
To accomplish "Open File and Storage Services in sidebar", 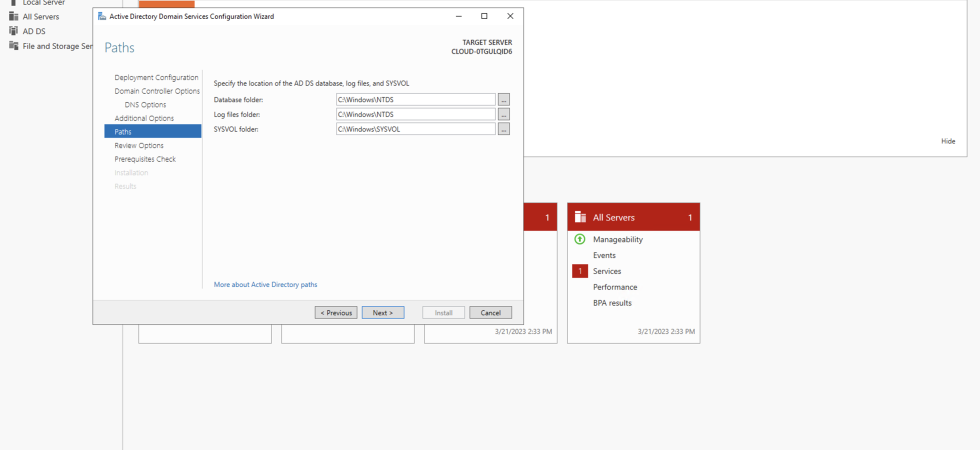I will point(58,46).
